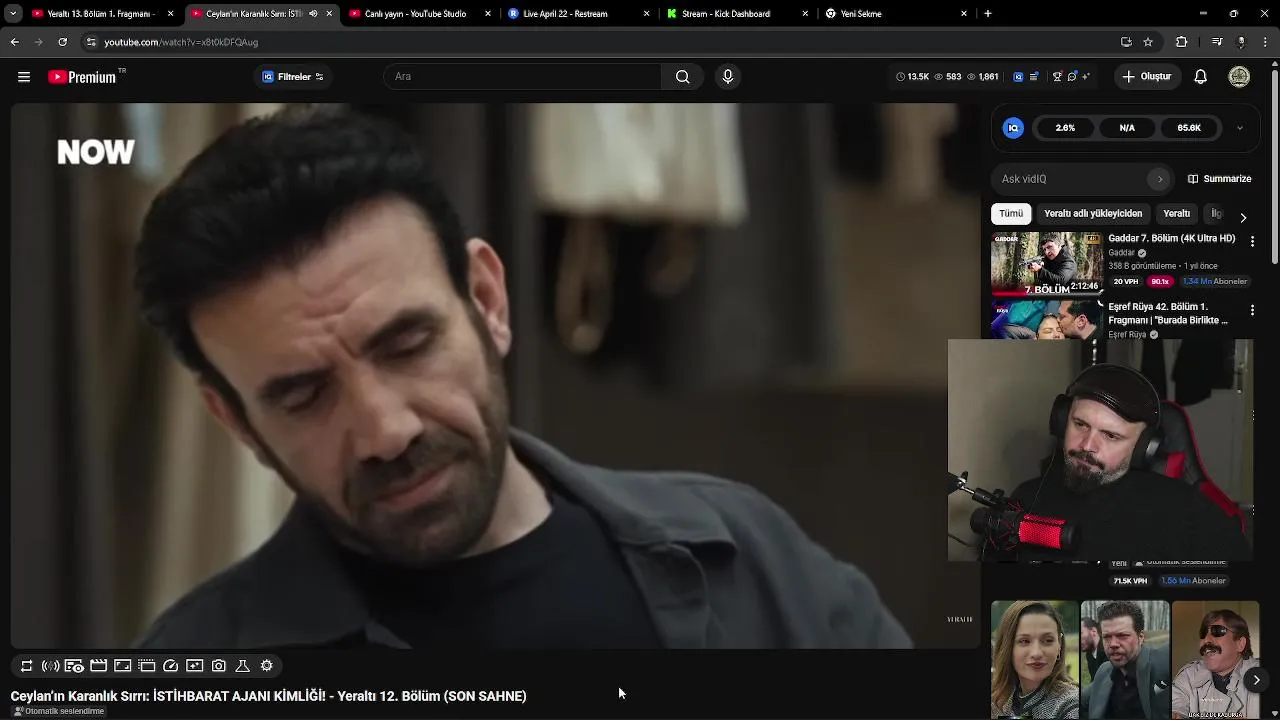1280x720 pixels.
Task: Open the account avatar menu
Action: coord(1239,77)
